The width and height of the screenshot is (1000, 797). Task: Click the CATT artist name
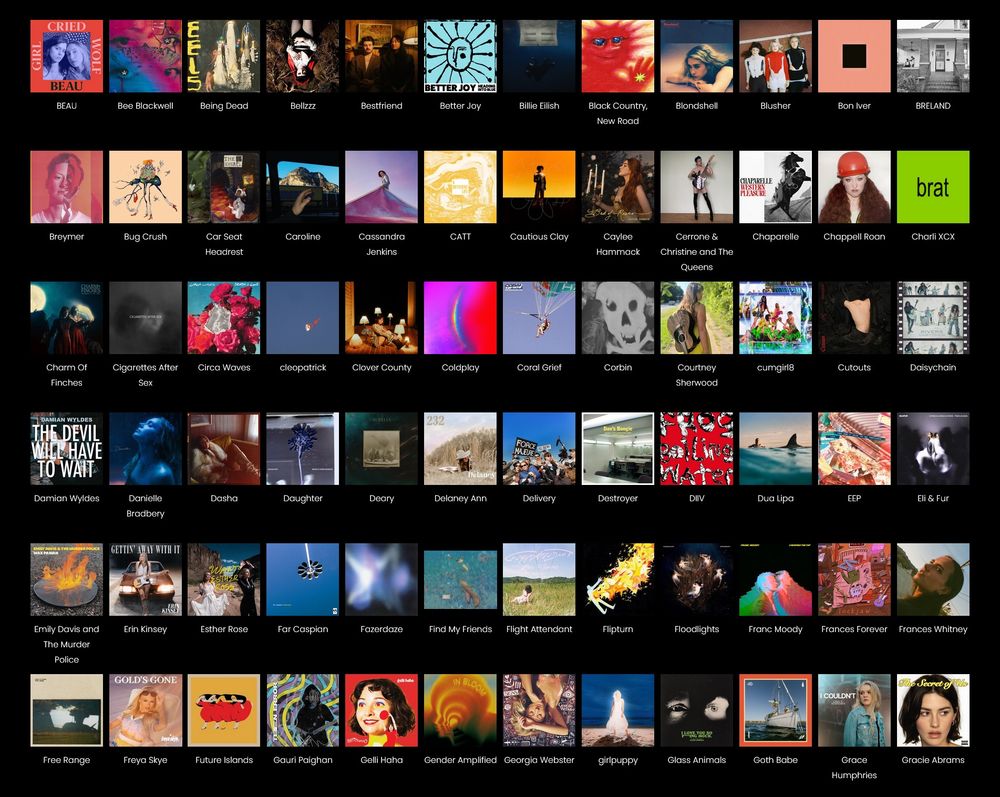pos(460,237)
